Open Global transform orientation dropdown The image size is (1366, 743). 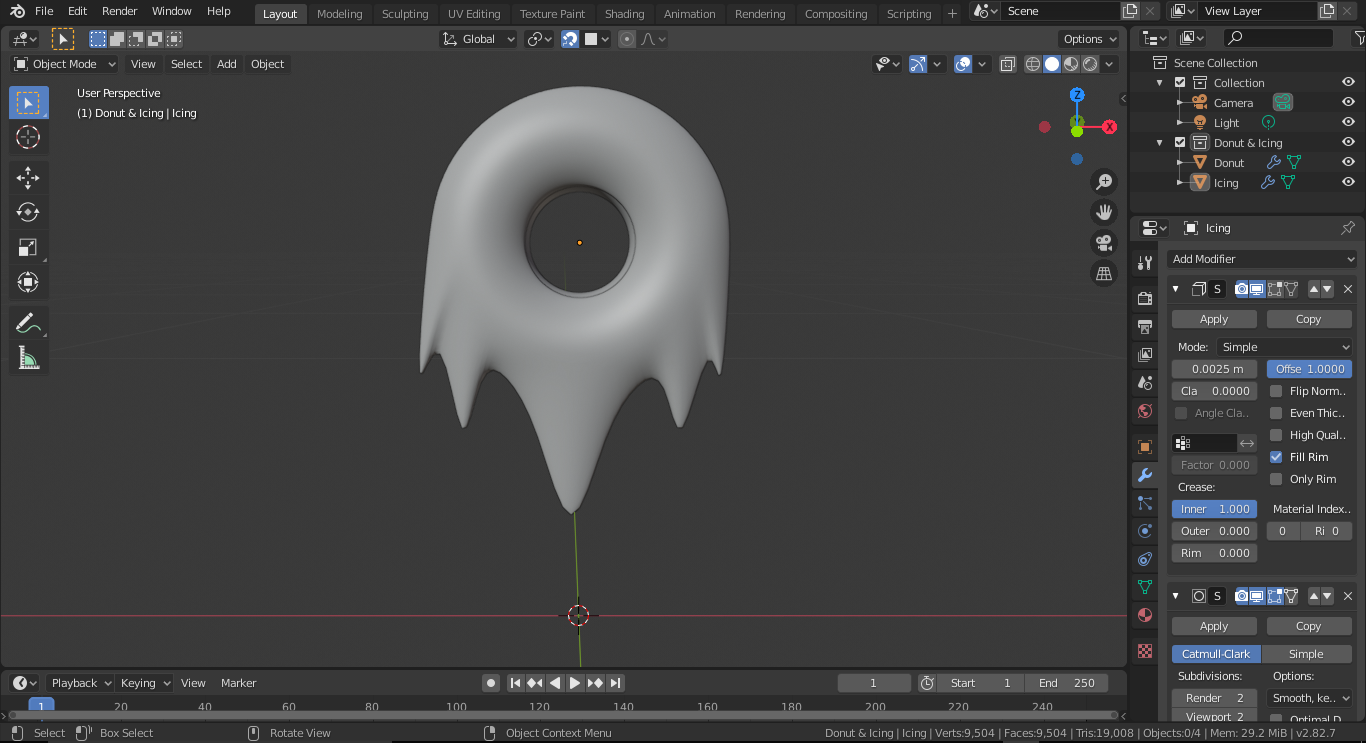coord(479,39)
